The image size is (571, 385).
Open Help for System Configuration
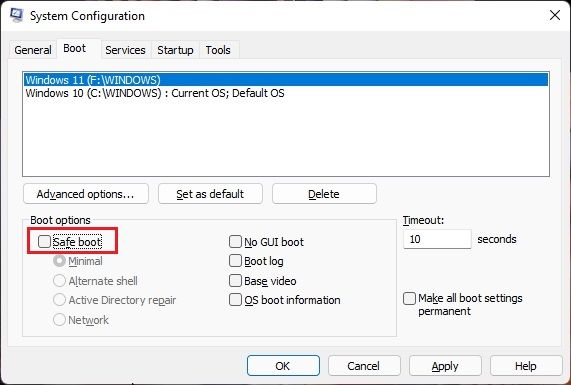pyautogui.click(x=526, y=366)
